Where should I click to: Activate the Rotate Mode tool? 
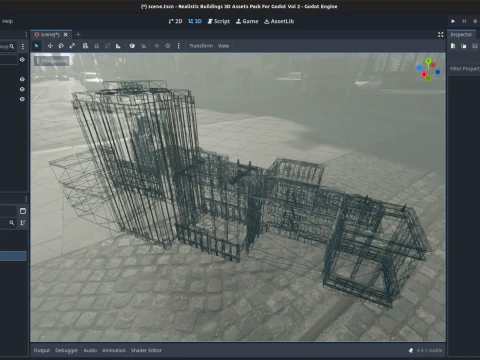[61, 46]
